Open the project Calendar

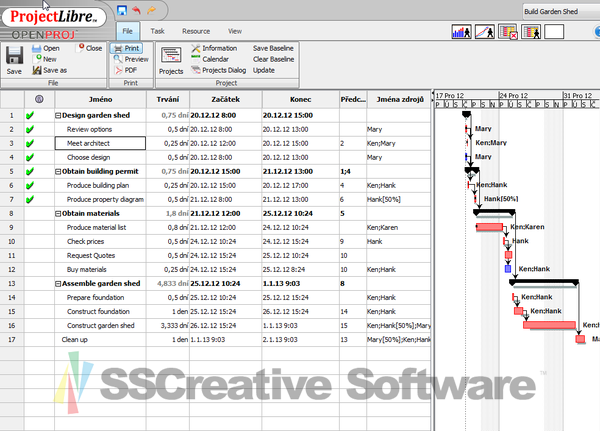click(216, 59)
